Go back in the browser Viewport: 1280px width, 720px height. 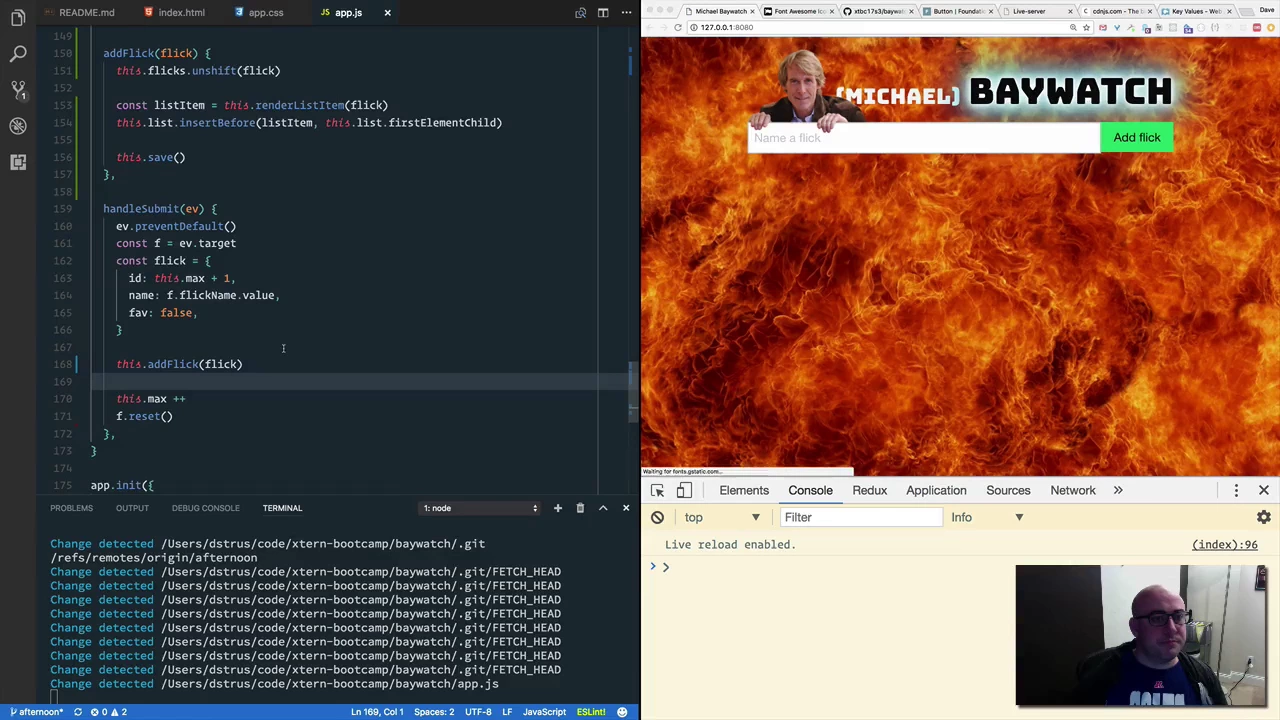pyautogui.click(x=650, y=27)
